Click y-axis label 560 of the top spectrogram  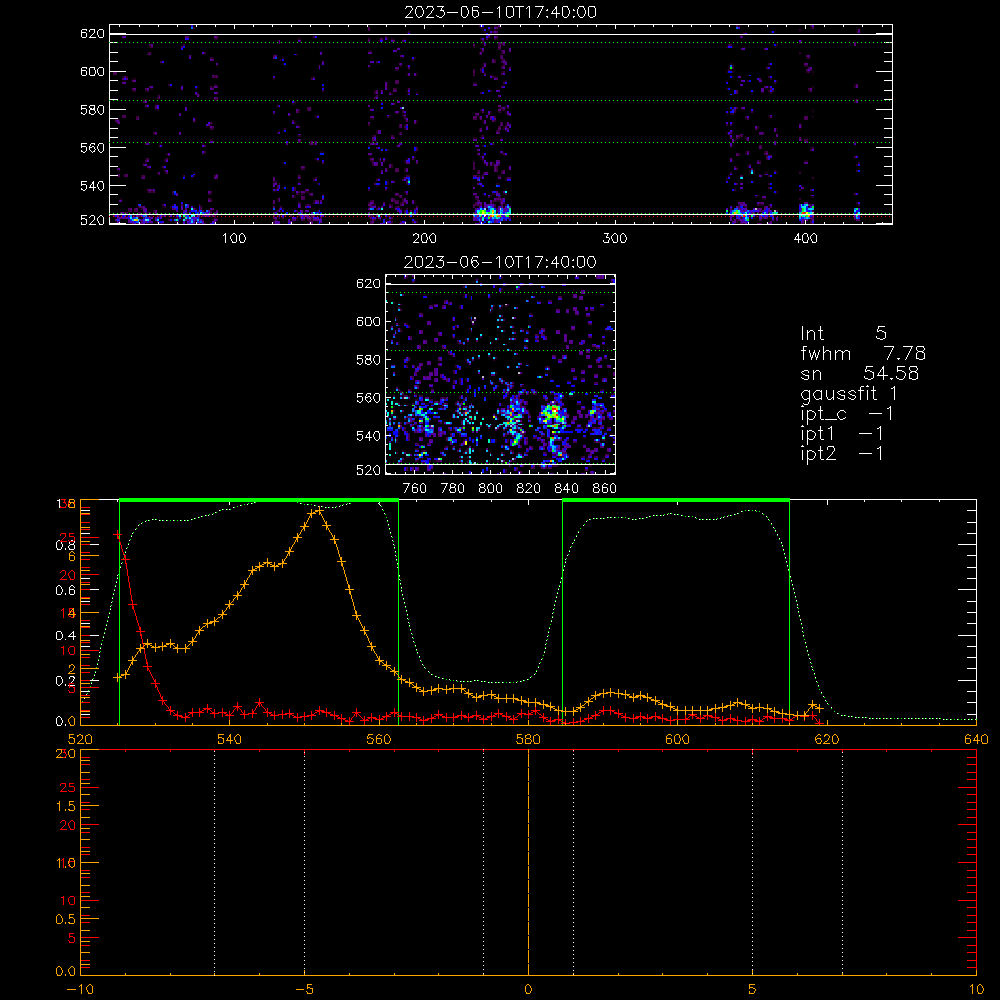[92, 147]
